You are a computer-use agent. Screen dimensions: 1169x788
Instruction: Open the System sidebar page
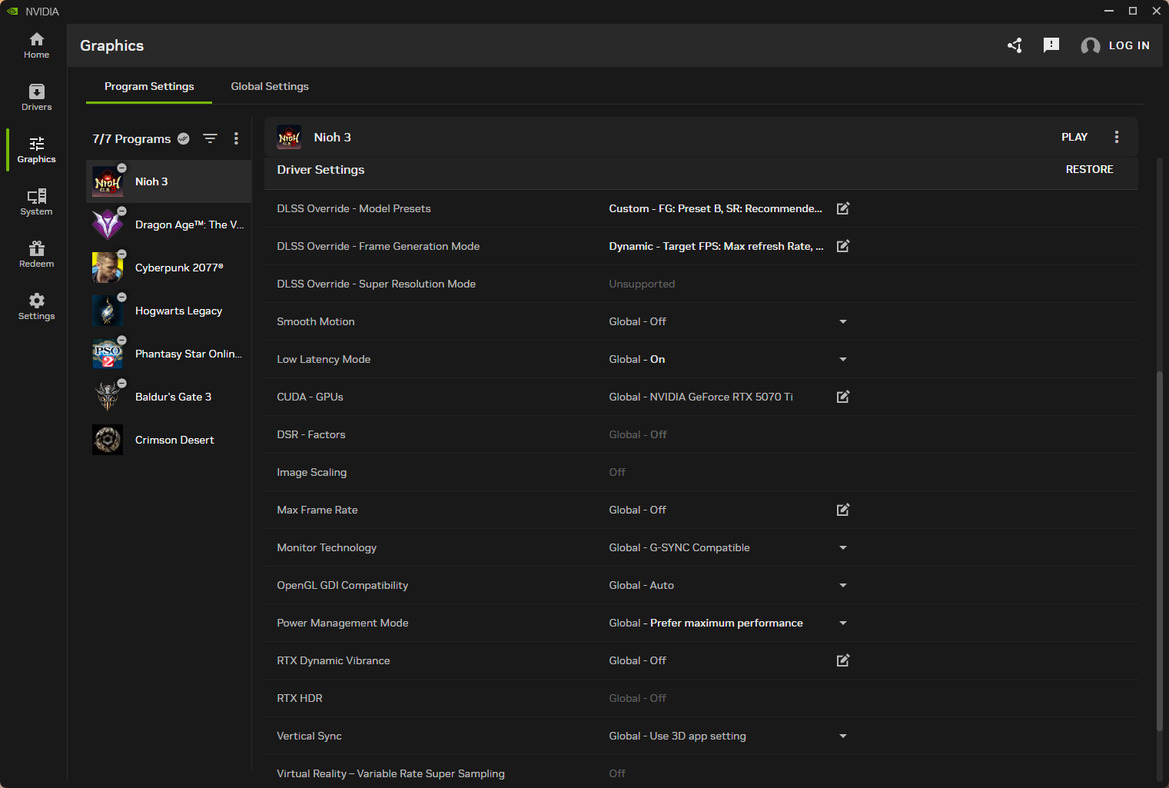pos(36,202)
